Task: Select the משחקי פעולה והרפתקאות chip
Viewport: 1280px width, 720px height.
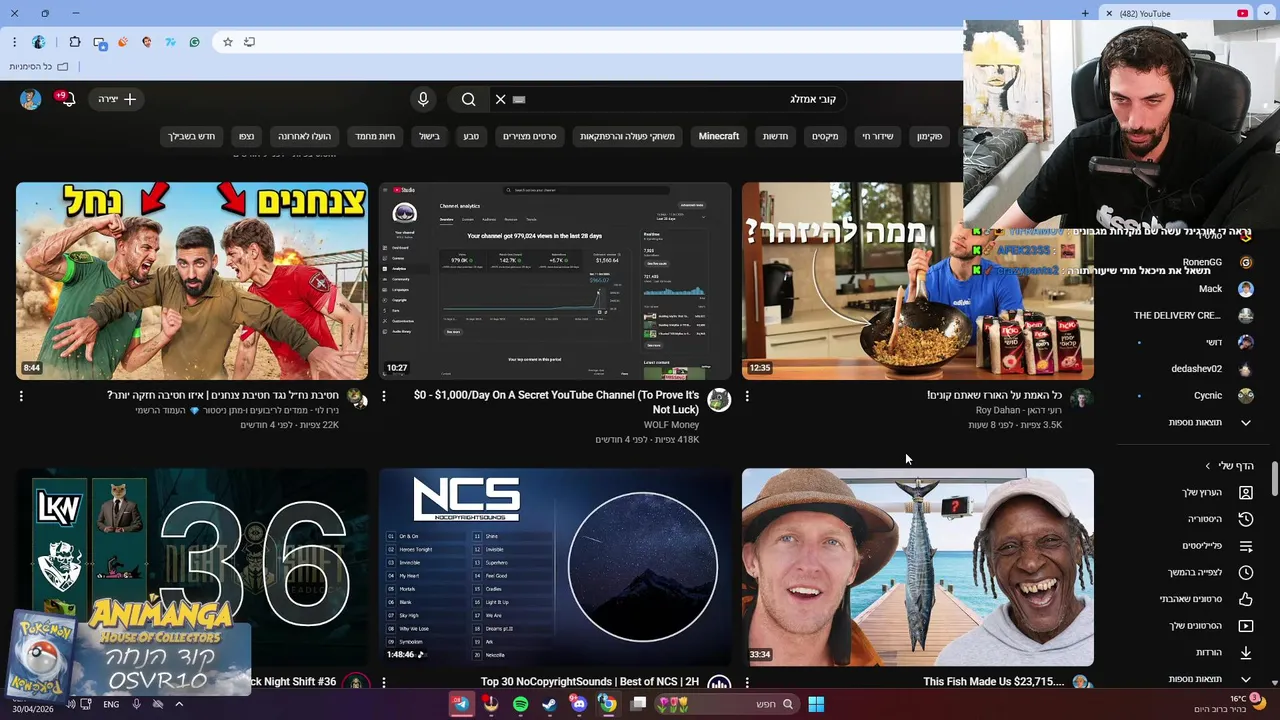Action: click(x=628, y=136)
